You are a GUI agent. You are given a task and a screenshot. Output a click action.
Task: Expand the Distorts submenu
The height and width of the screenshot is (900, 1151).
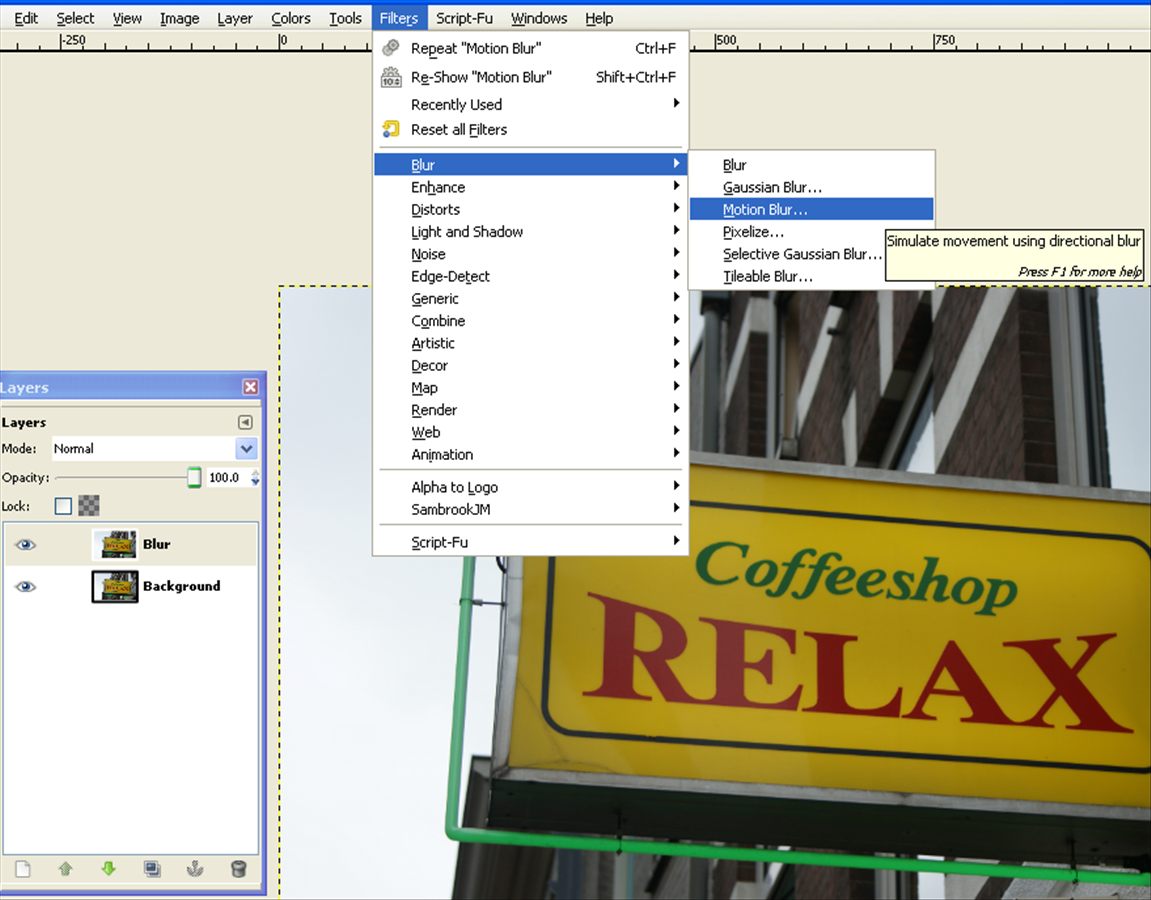click(530, 209)
